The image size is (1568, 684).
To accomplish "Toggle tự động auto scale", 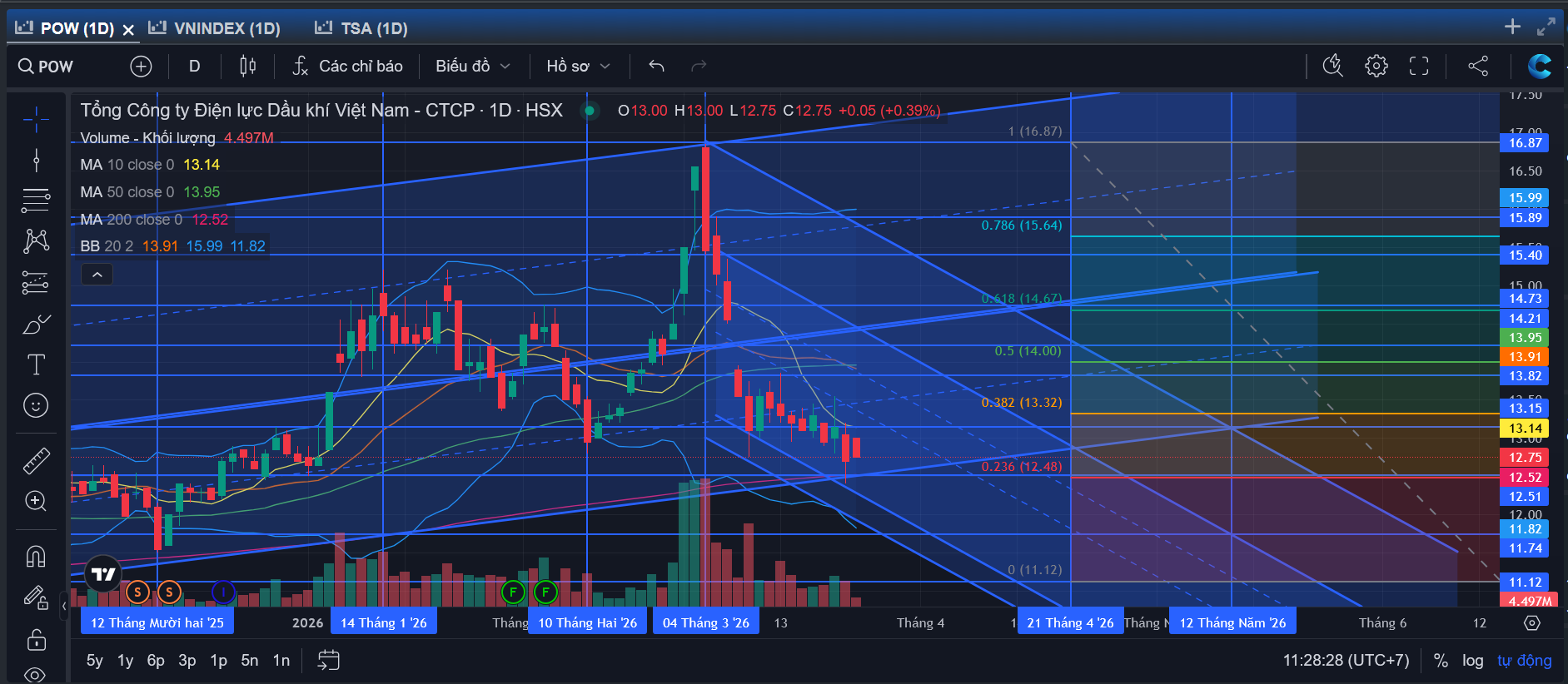I will [x=1524, y=661].
